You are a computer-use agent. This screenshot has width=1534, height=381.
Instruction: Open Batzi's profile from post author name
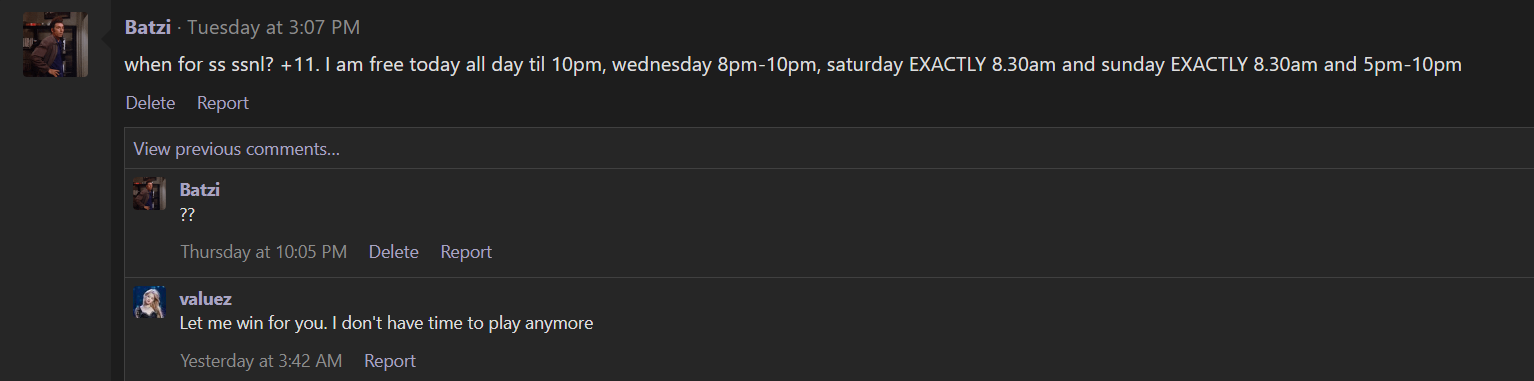click(x=148, y=27)
